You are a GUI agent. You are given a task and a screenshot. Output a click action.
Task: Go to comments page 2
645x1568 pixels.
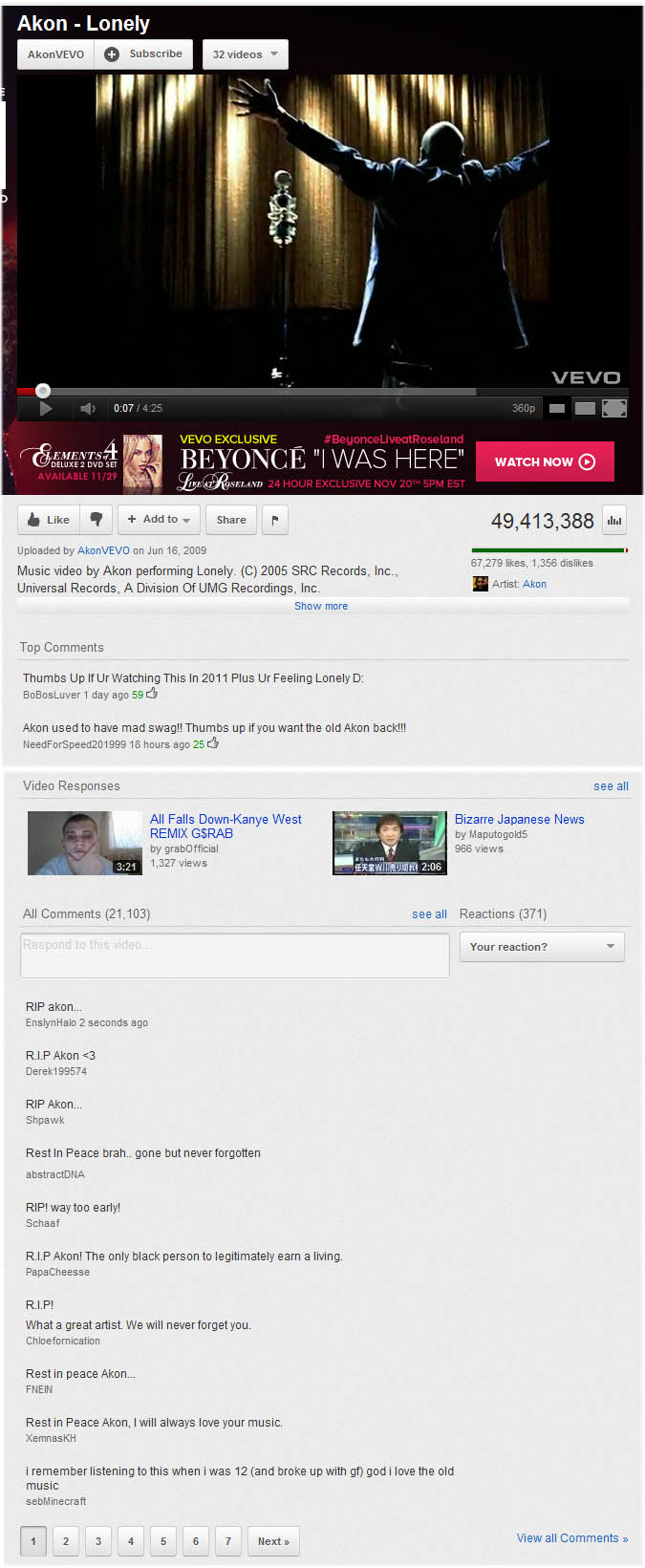[66, 1541]
